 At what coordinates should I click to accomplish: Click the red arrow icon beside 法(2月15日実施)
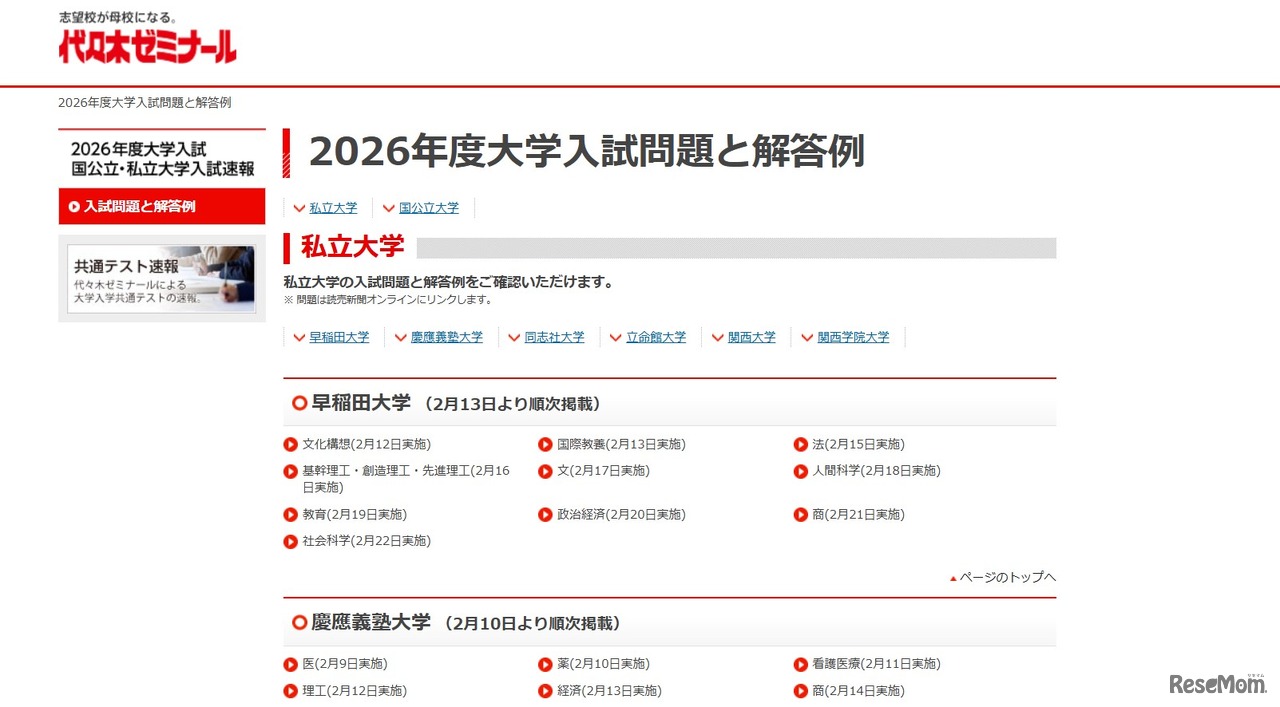[x=801, y=445]
